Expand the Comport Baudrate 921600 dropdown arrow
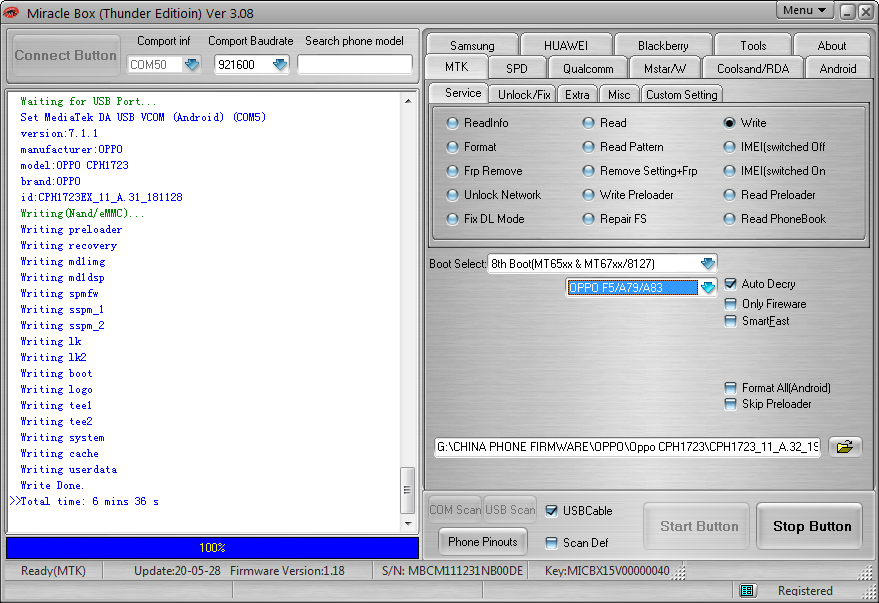Image resolution: width=879 pixels, height=603 pixels. coord(279,64)
